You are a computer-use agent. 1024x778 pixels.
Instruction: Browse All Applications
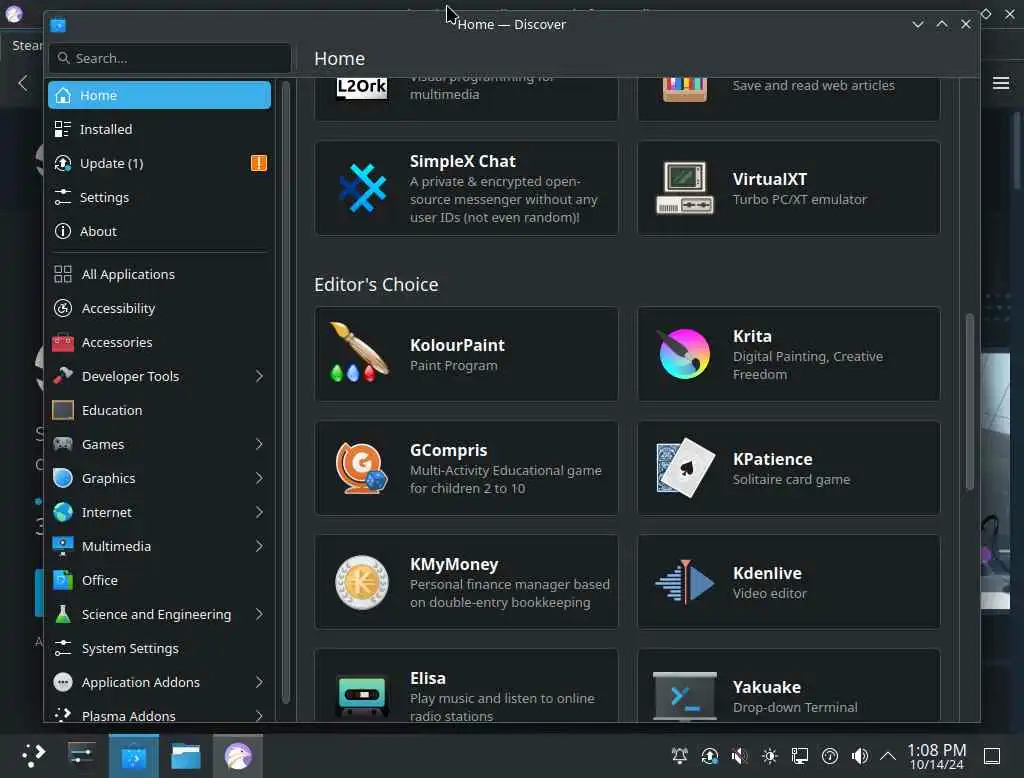[159, 274]
